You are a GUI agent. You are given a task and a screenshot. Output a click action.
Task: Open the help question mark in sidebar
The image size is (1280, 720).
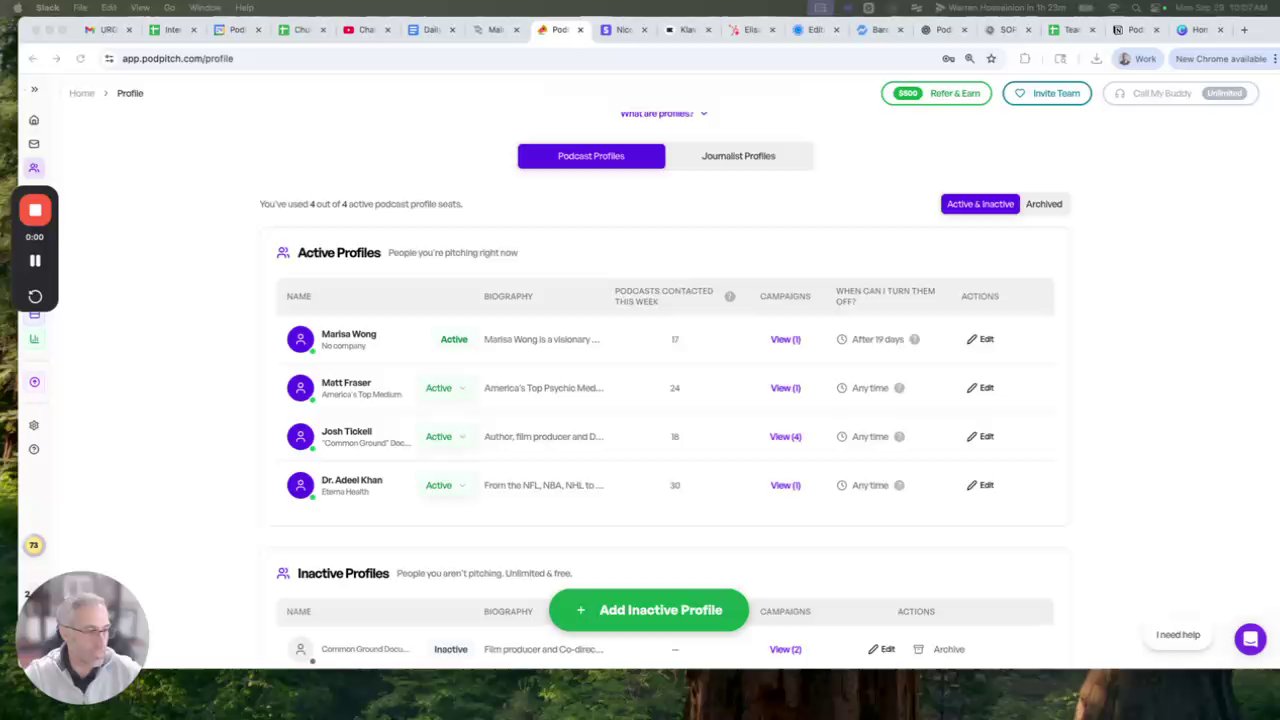pos(34,449)
